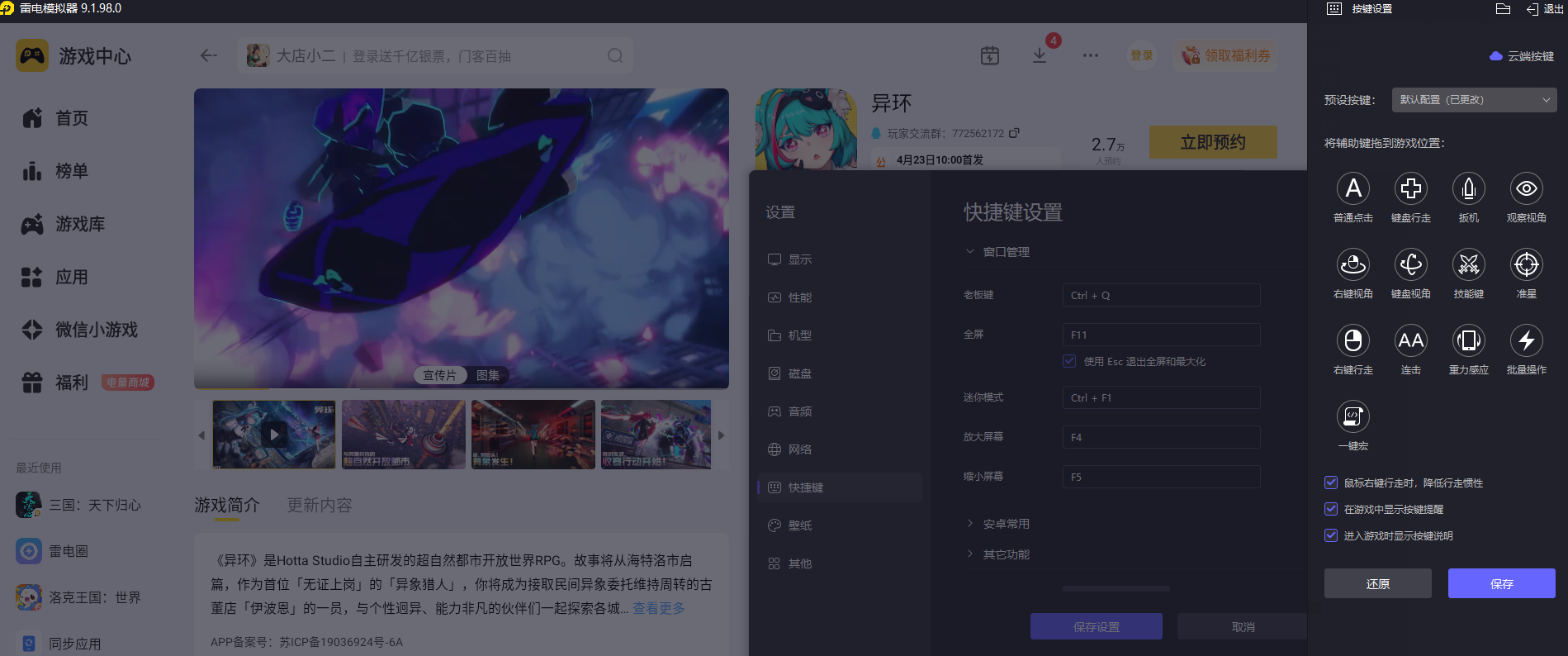
Task: Play the first promo video thumbnail
Action: pyautogui.click(x=274, y=434)
